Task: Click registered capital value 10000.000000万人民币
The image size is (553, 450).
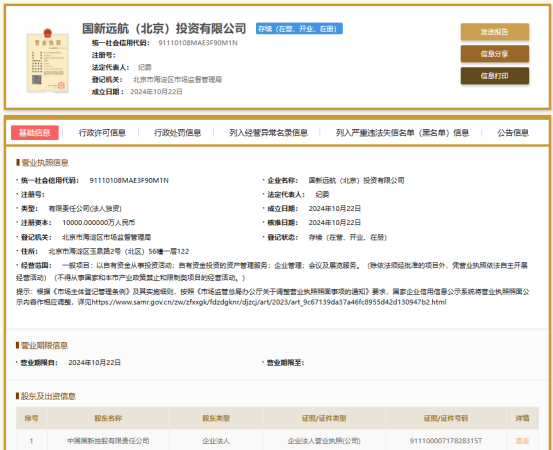Action: pyautogui.click(x=99, y=223)
